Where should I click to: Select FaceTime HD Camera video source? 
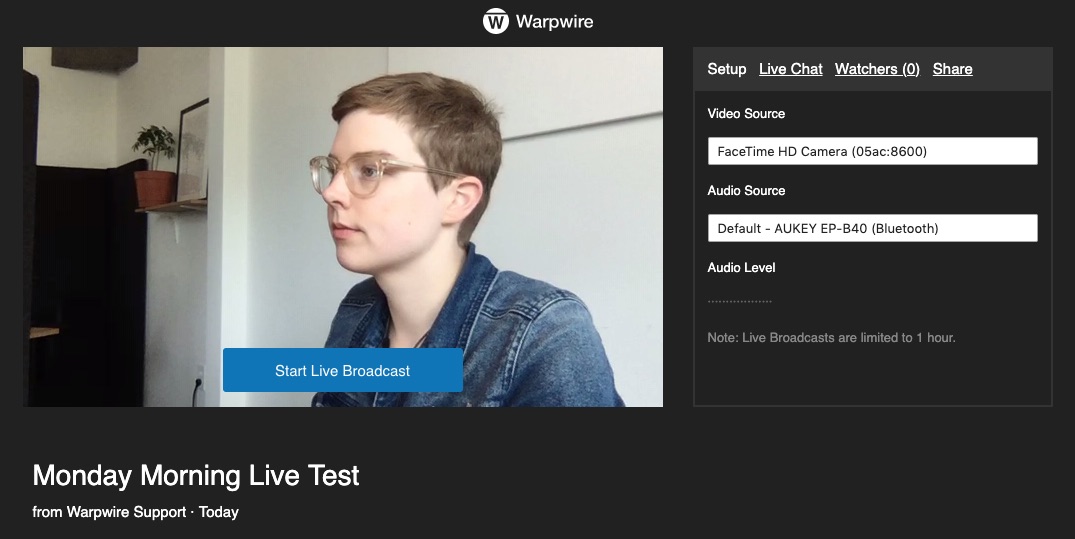(x=822, y=152)
